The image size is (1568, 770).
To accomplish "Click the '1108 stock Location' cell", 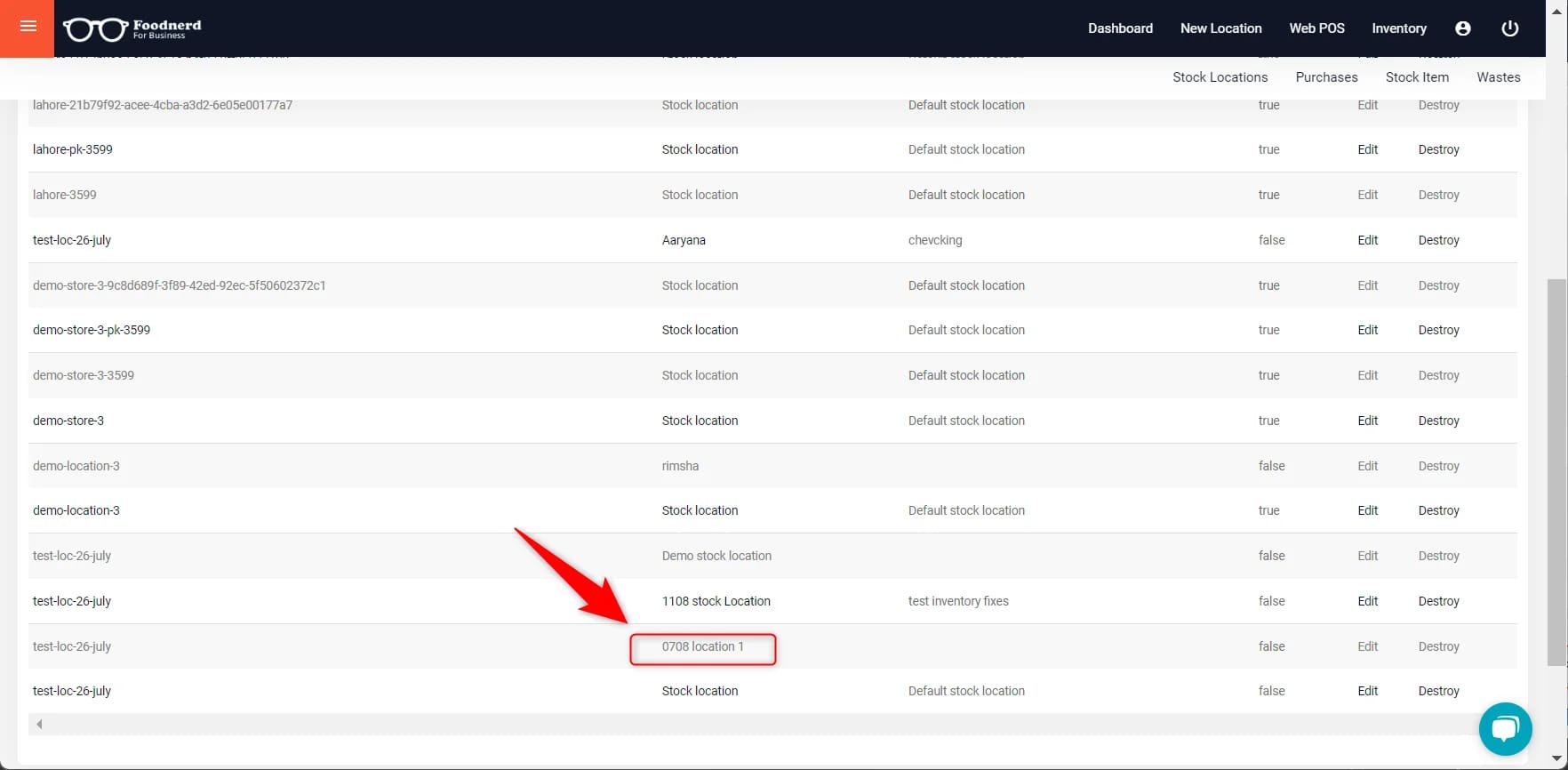I will [x=716, y=601].
